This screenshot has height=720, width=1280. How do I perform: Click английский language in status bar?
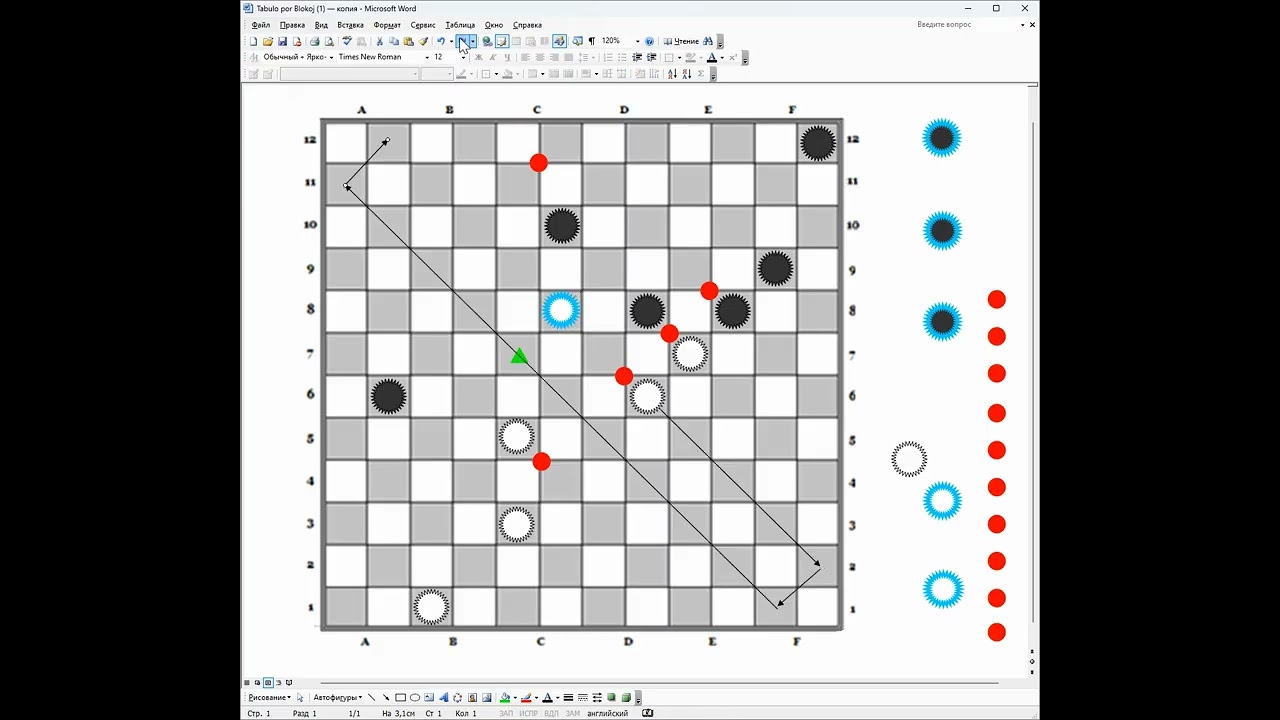coord(608,713)
